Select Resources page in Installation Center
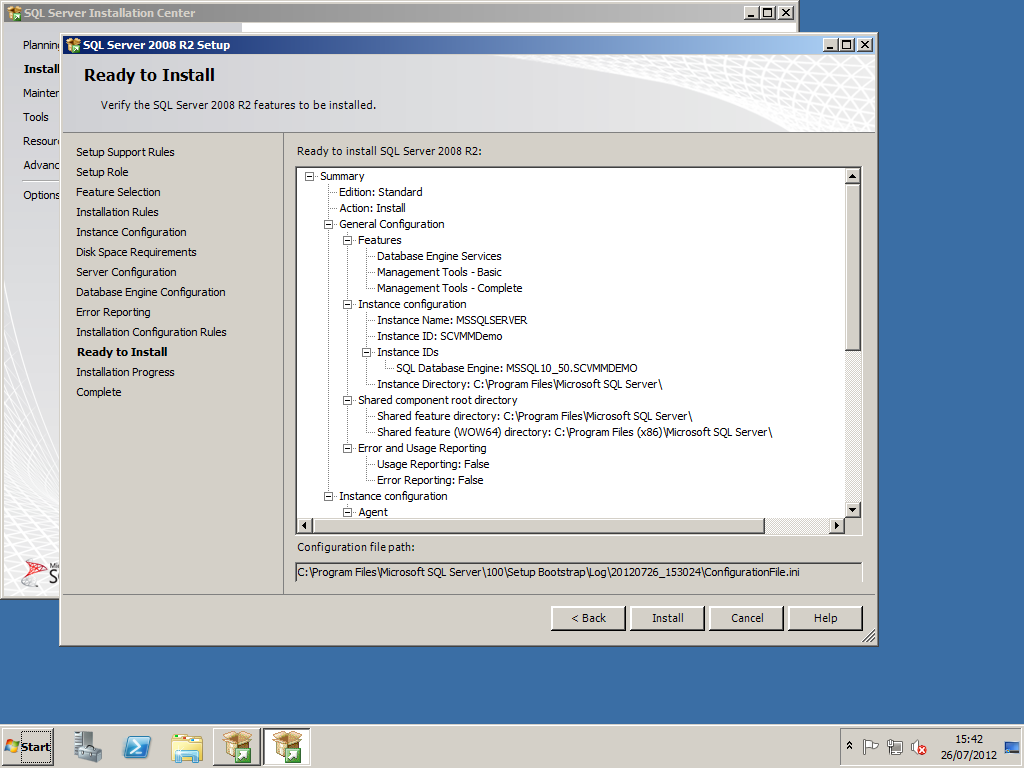The image size is (1024, 768). coord(41,141)
